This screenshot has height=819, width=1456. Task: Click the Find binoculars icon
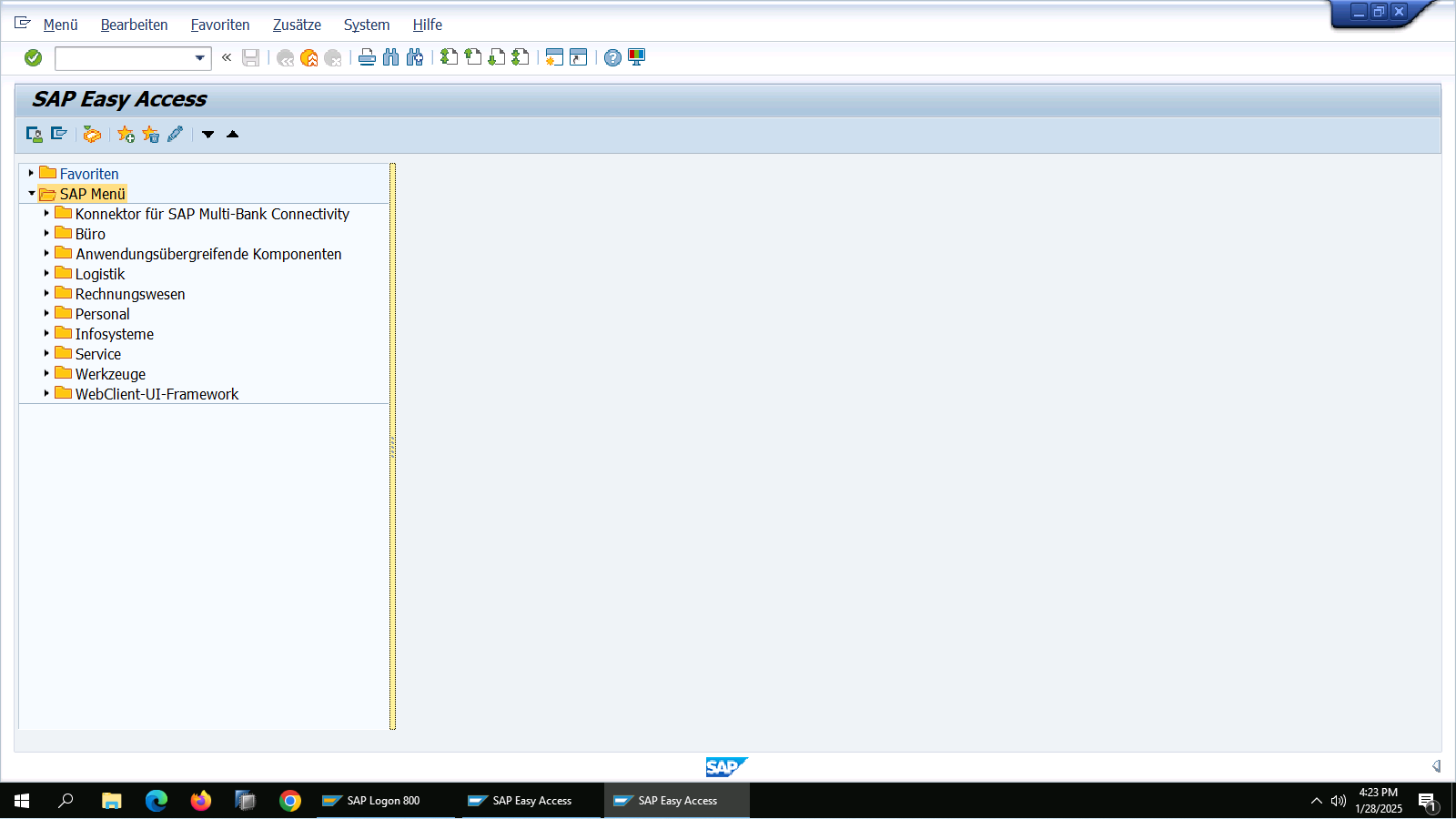[x=391, y=58]
